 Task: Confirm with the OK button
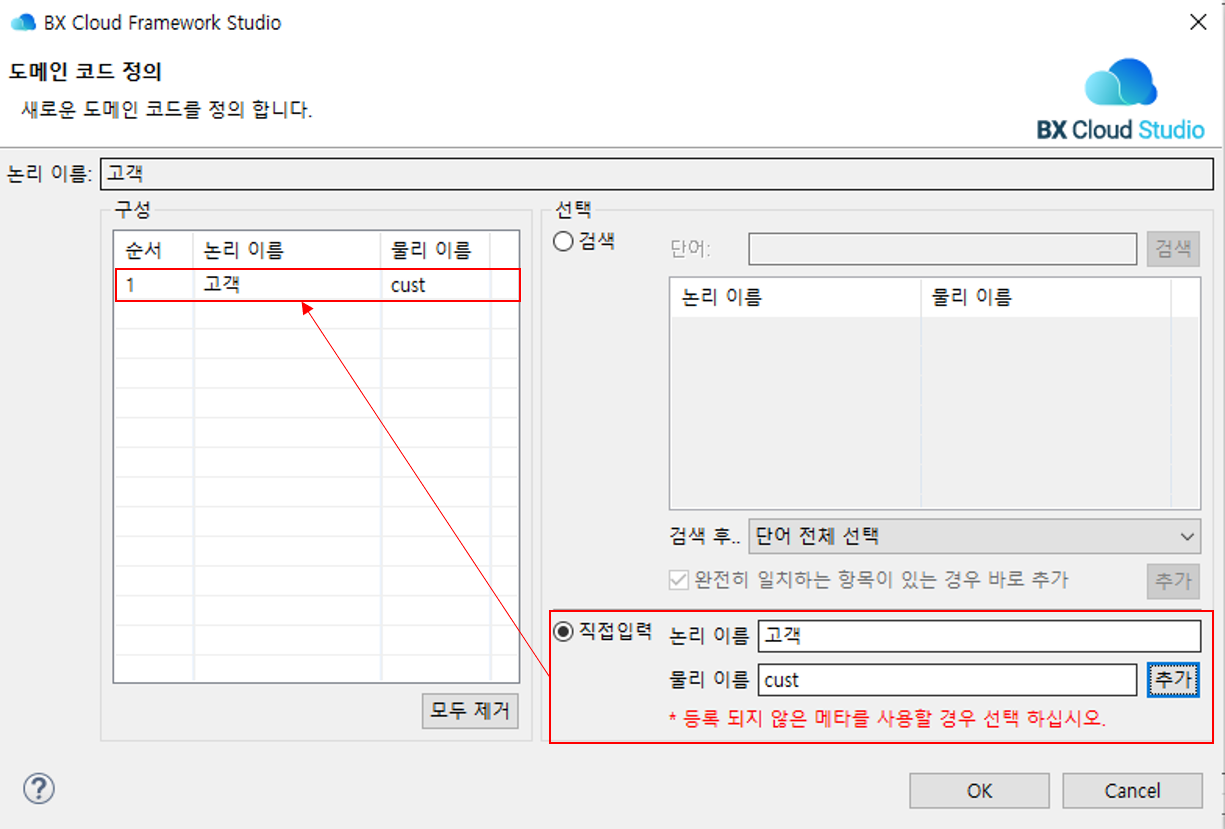(979, 791)
